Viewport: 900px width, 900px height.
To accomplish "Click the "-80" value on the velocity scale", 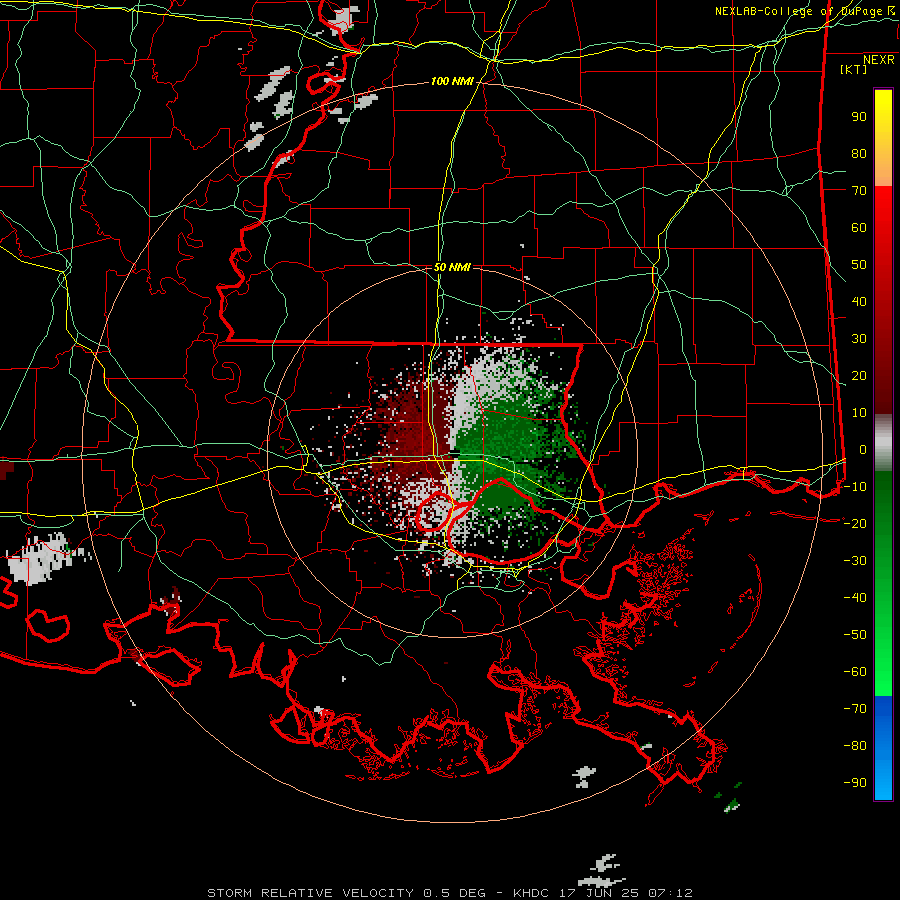I will click(x=855, y=746).
